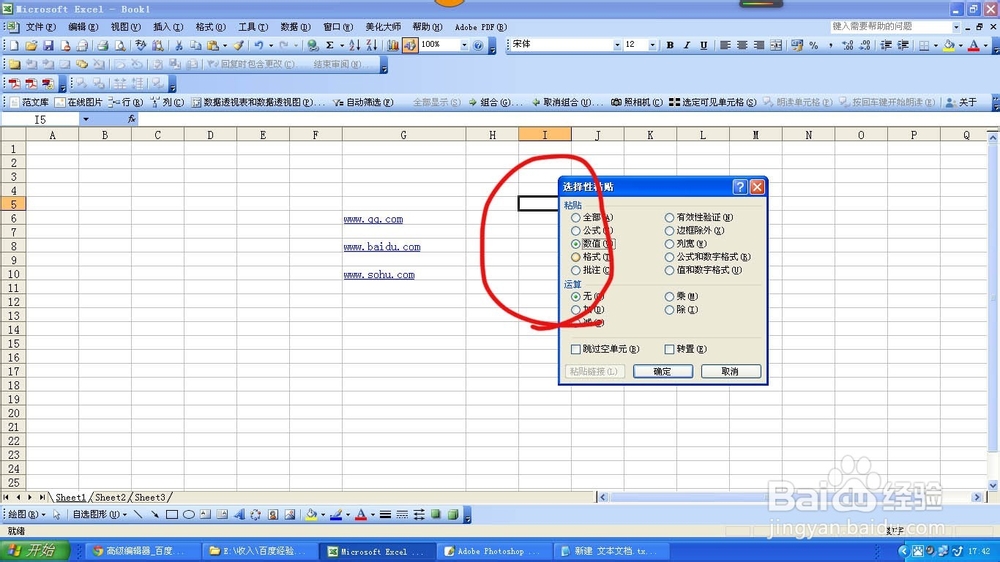Switch to the Sheet3 tab

[x=150, y=498]
